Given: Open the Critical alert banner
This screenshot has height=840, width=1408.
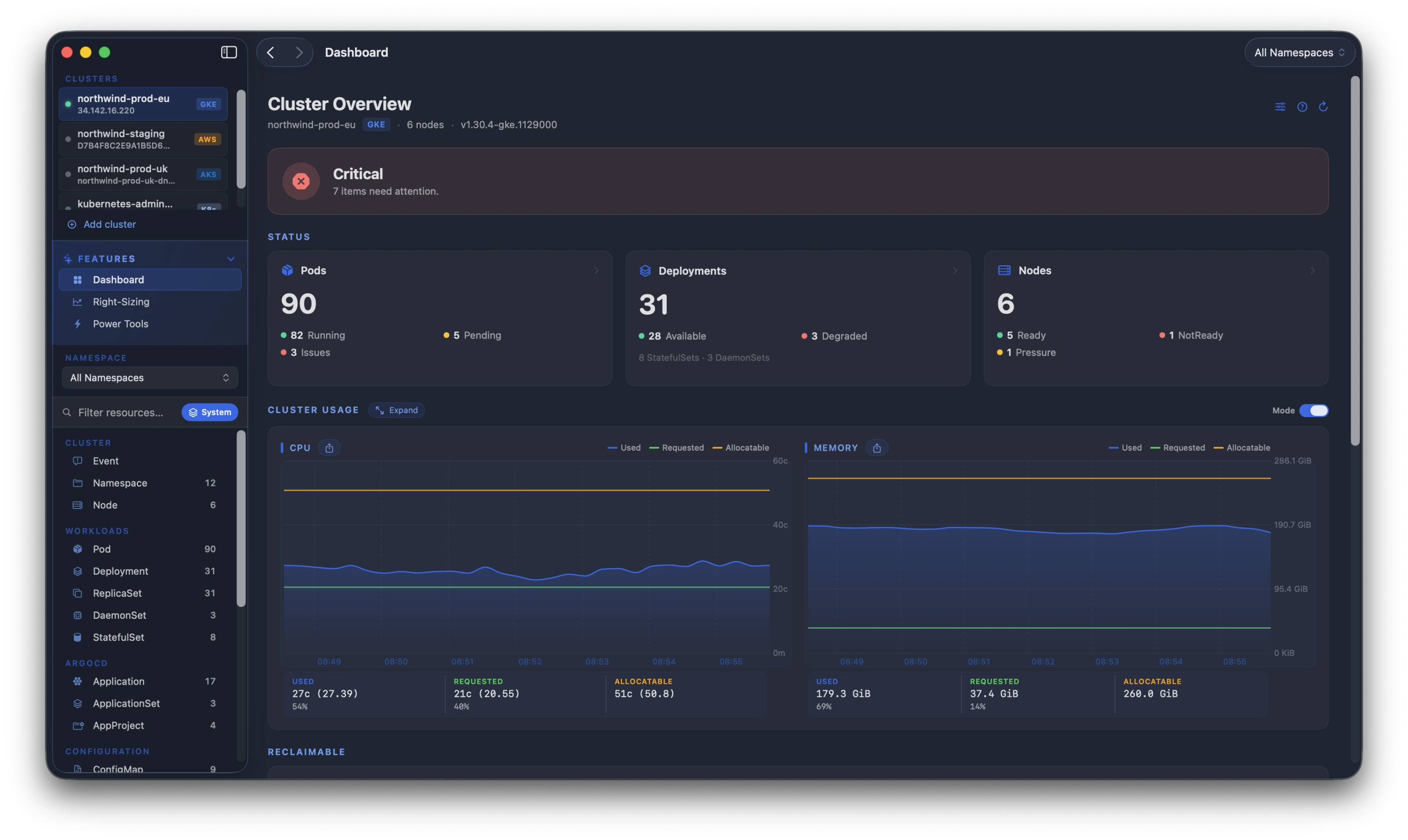Looking at the screenshot, I should pyautogui.click(x=798, y=181).
